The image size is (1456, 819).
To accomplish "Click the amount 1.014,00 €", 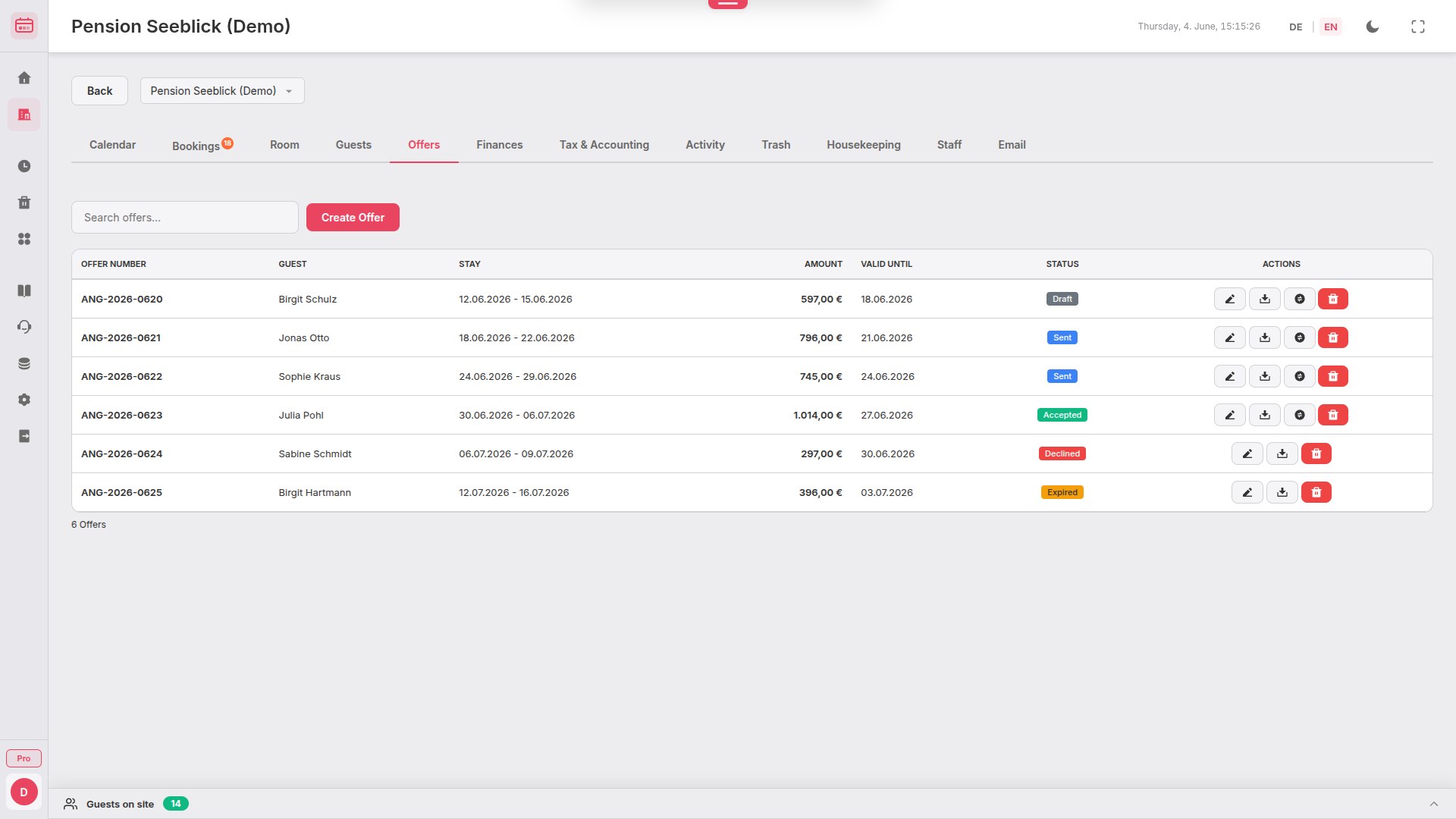I will [x=817, y=415].
